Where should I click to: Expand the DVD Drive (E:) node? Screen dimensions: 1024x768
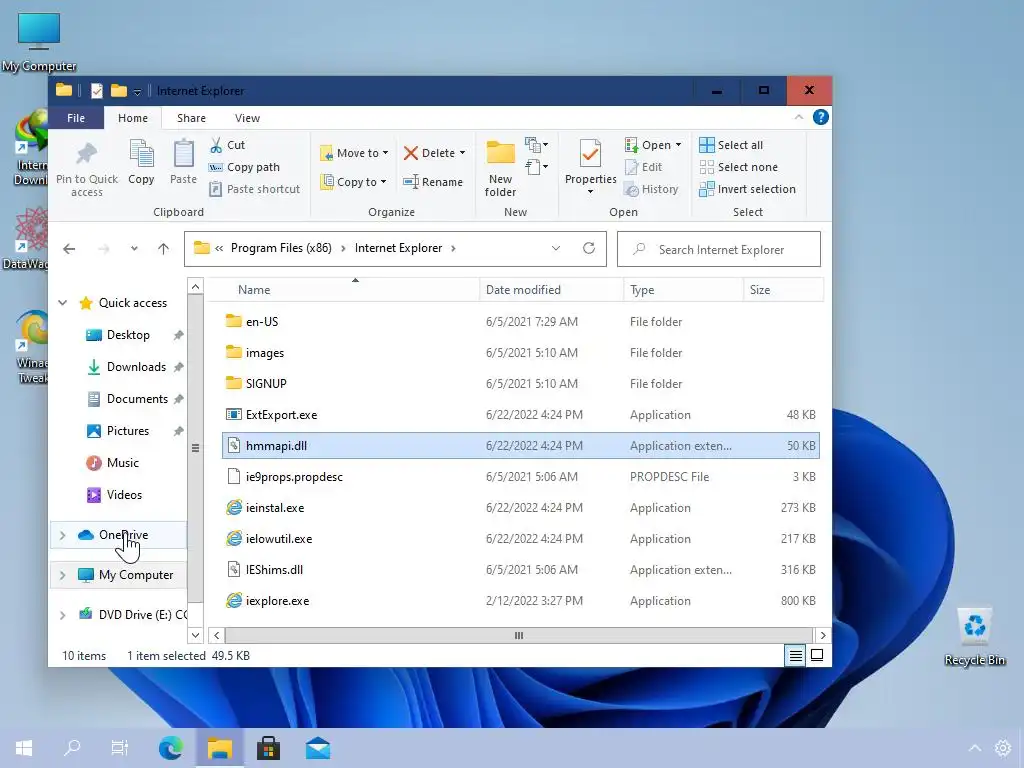coord(63,615)
